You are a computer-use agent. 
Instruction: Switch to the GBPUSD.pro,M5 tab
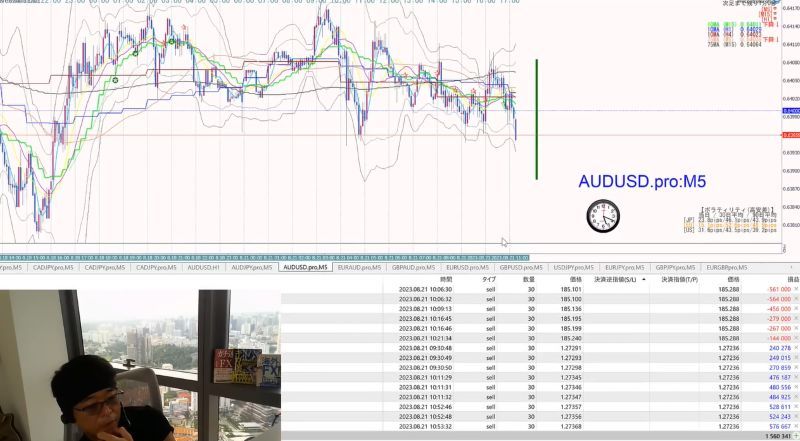coord(520,267)
